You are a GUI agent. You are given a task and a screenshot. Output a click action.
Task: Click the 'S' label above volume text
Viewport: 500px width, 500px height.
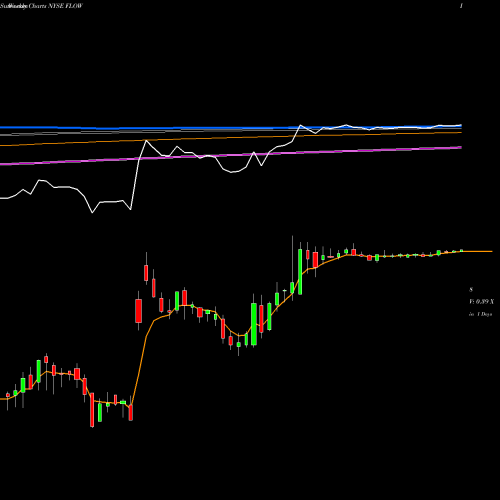(471, 289)
